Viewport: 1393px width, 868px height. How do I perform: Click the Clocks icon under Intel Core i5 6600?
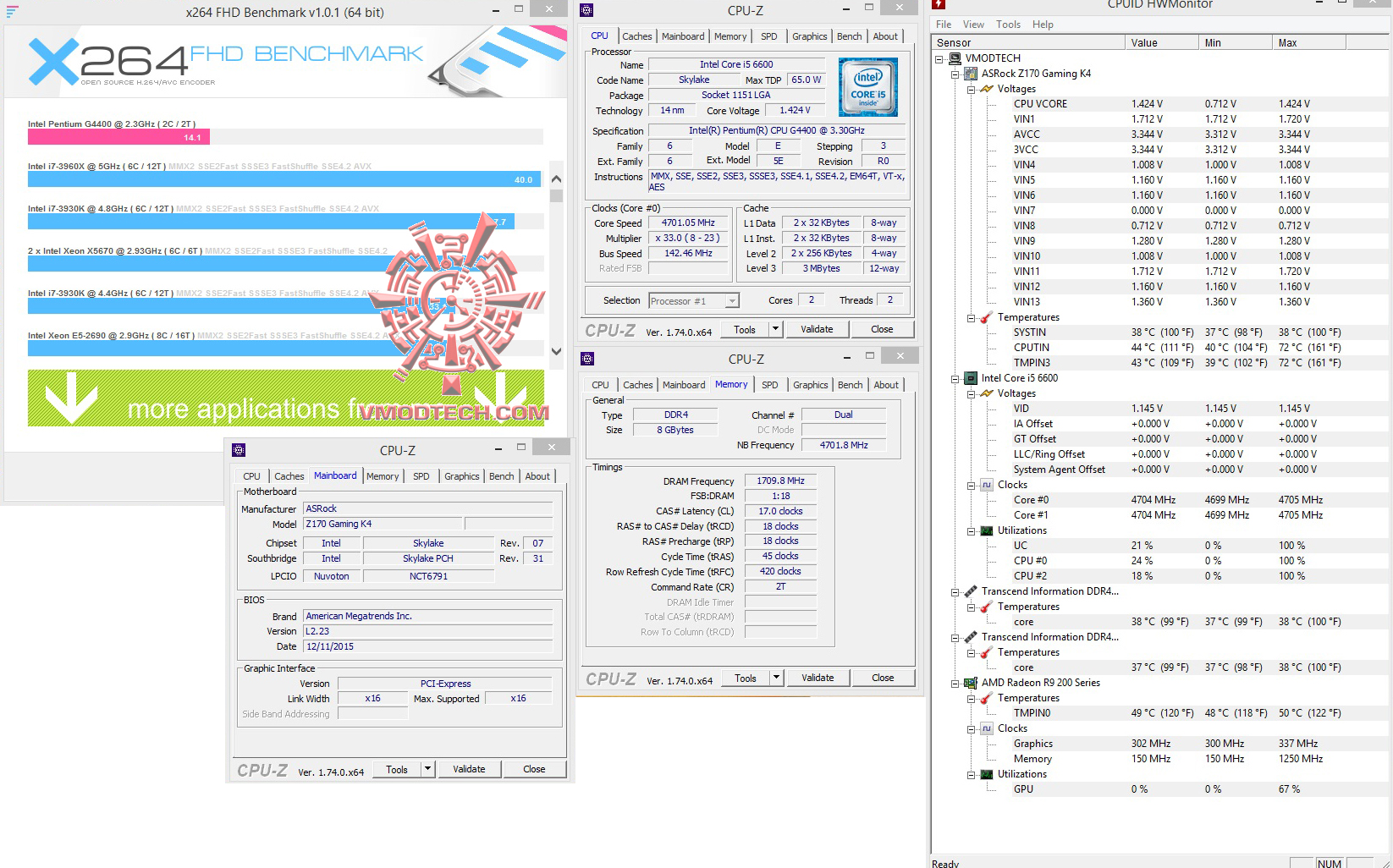point(987,485)
